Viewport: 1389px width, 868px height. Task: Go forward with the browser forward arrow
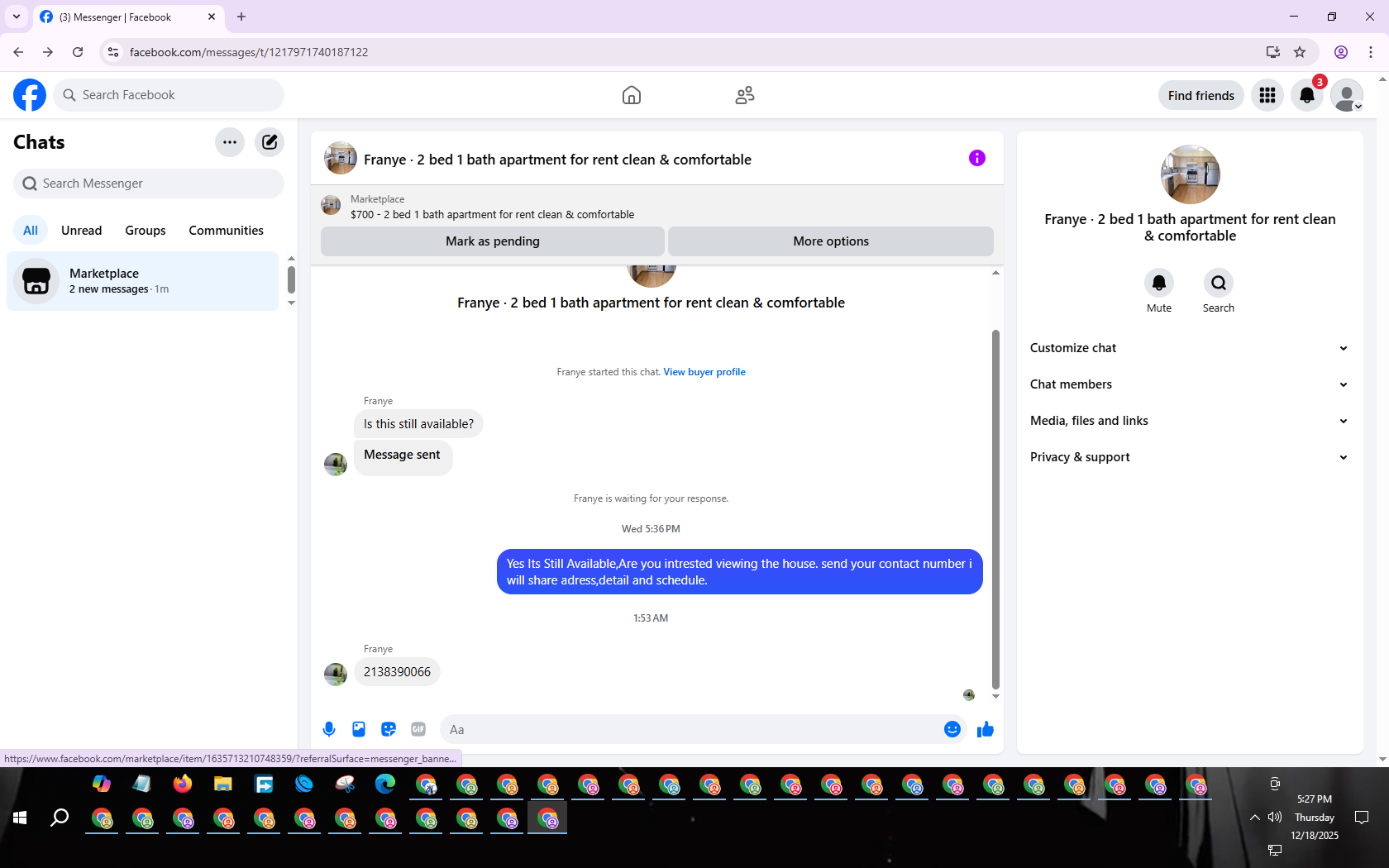pyautogui.click(x=48, y=52)
